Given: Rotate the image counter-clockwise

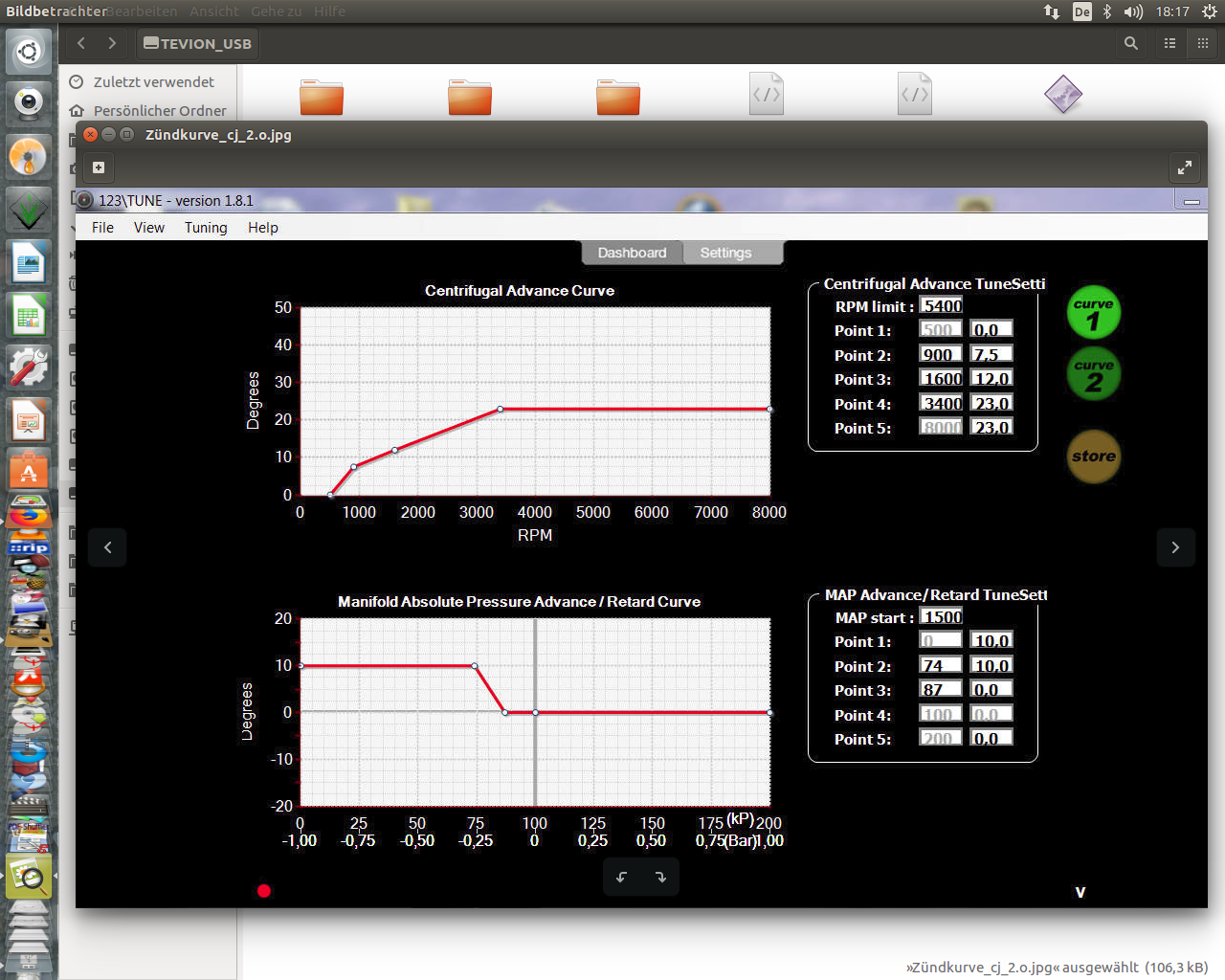Looking at the screenshot, I should pyautogui.click(x=622, y=877).
